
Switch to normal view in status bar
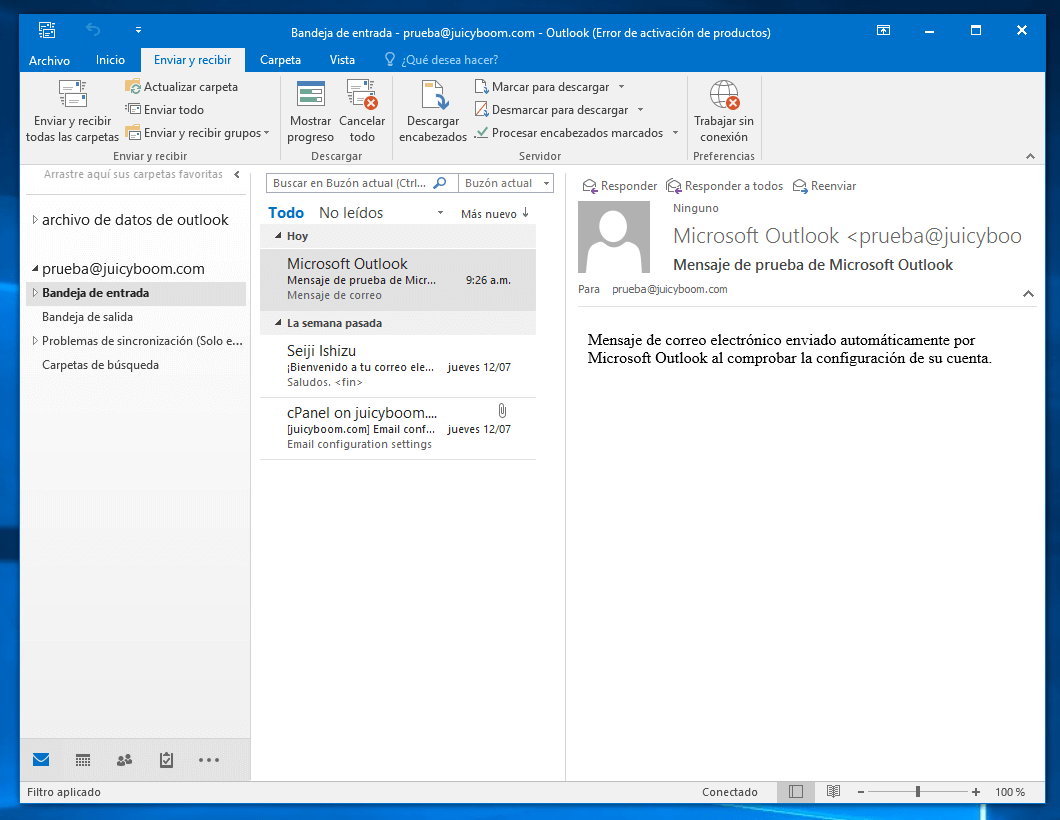(796, 792)
